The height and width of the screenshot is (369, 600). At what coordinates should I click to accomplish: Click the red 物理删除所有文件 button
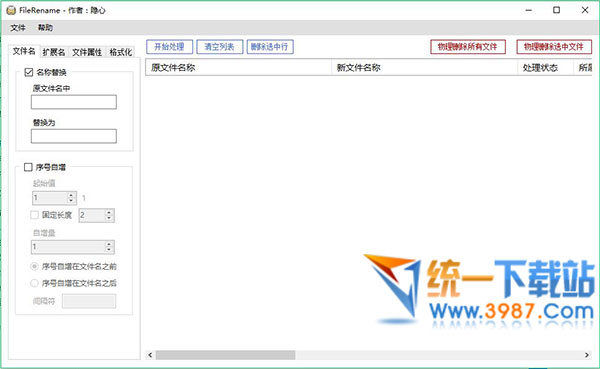click(x=468, y=47)
